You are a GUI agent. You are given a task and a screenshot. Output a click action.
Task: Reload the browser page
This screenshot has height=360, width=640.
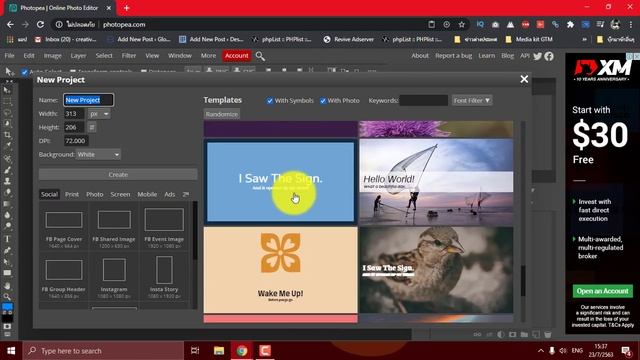point(40,24)
